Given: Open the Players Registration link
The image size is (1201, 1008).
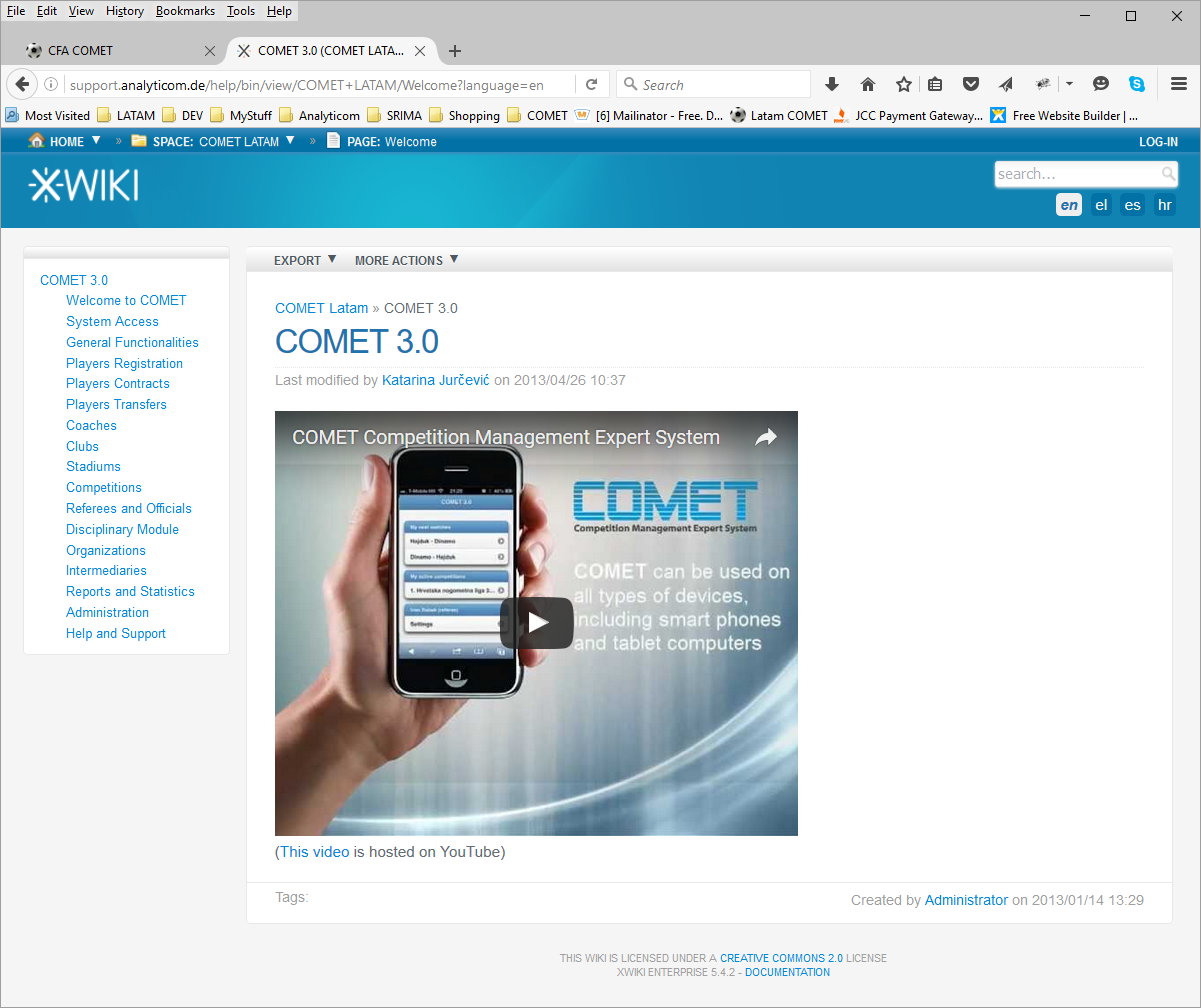Looking at the screenshot, I should (x=124, y=363).
